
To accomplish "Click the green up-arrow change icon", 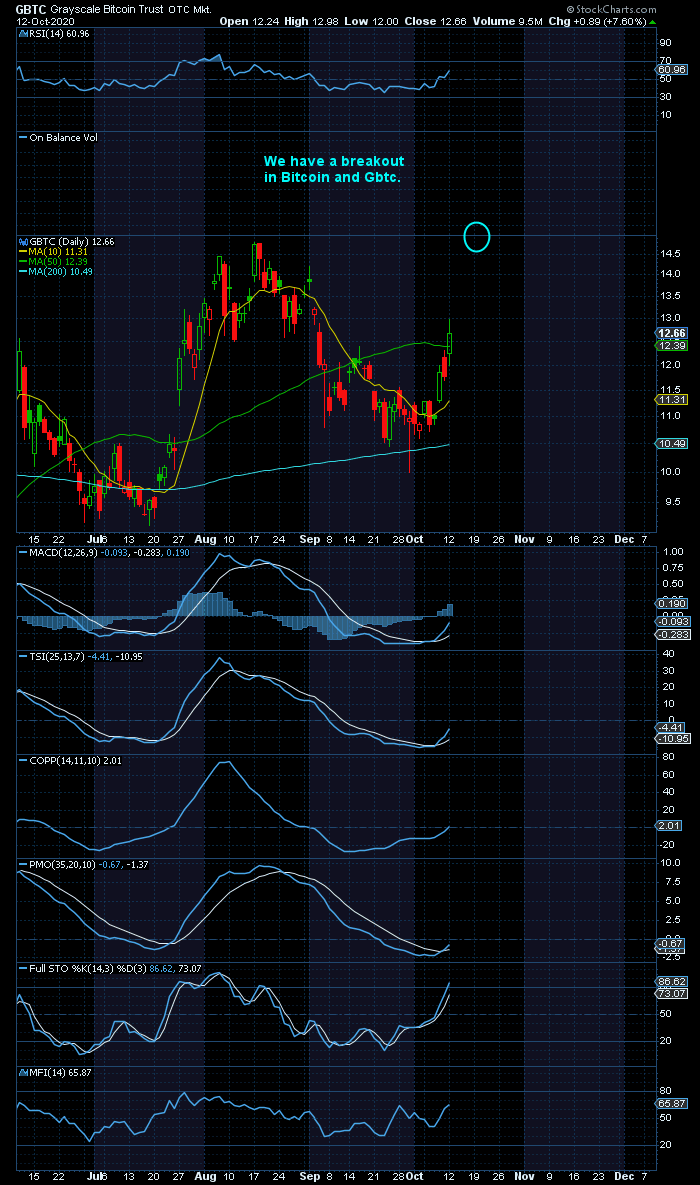I will click(x=652, y=21).
